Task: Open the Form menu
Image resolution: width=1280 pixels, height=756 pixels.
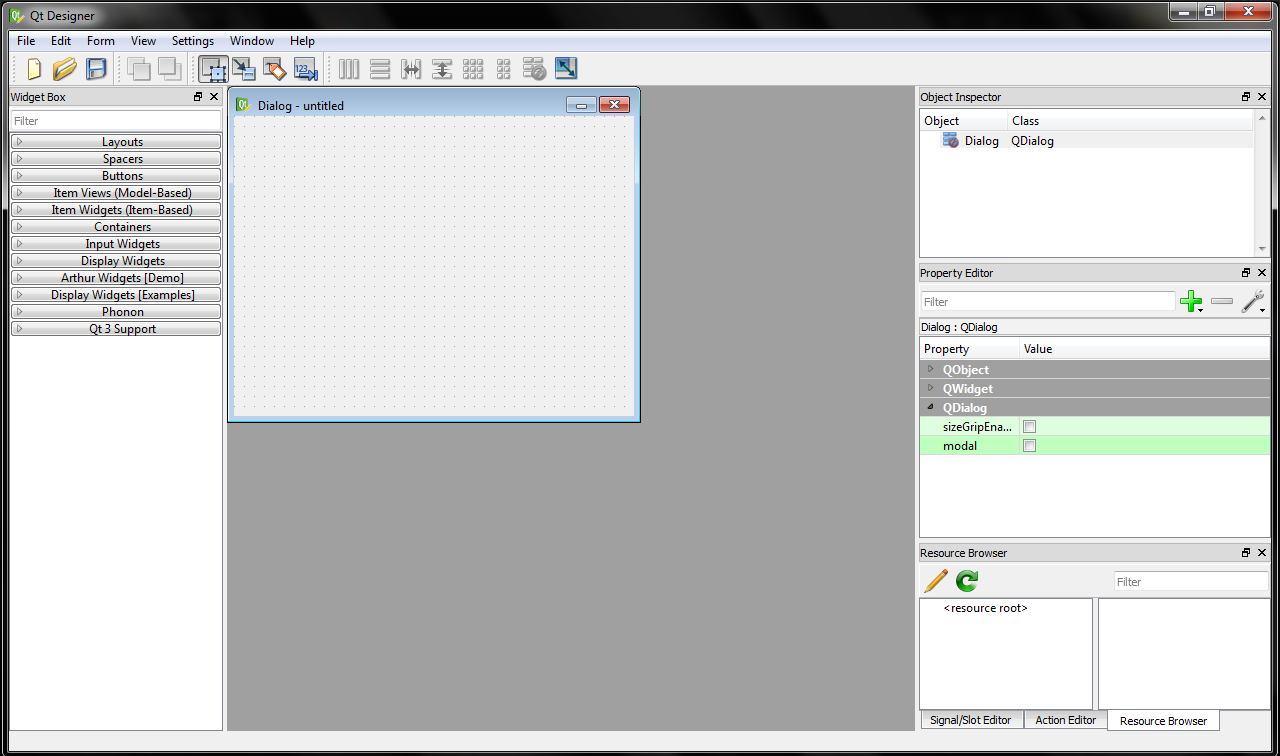Action: (x=101, y=41)
